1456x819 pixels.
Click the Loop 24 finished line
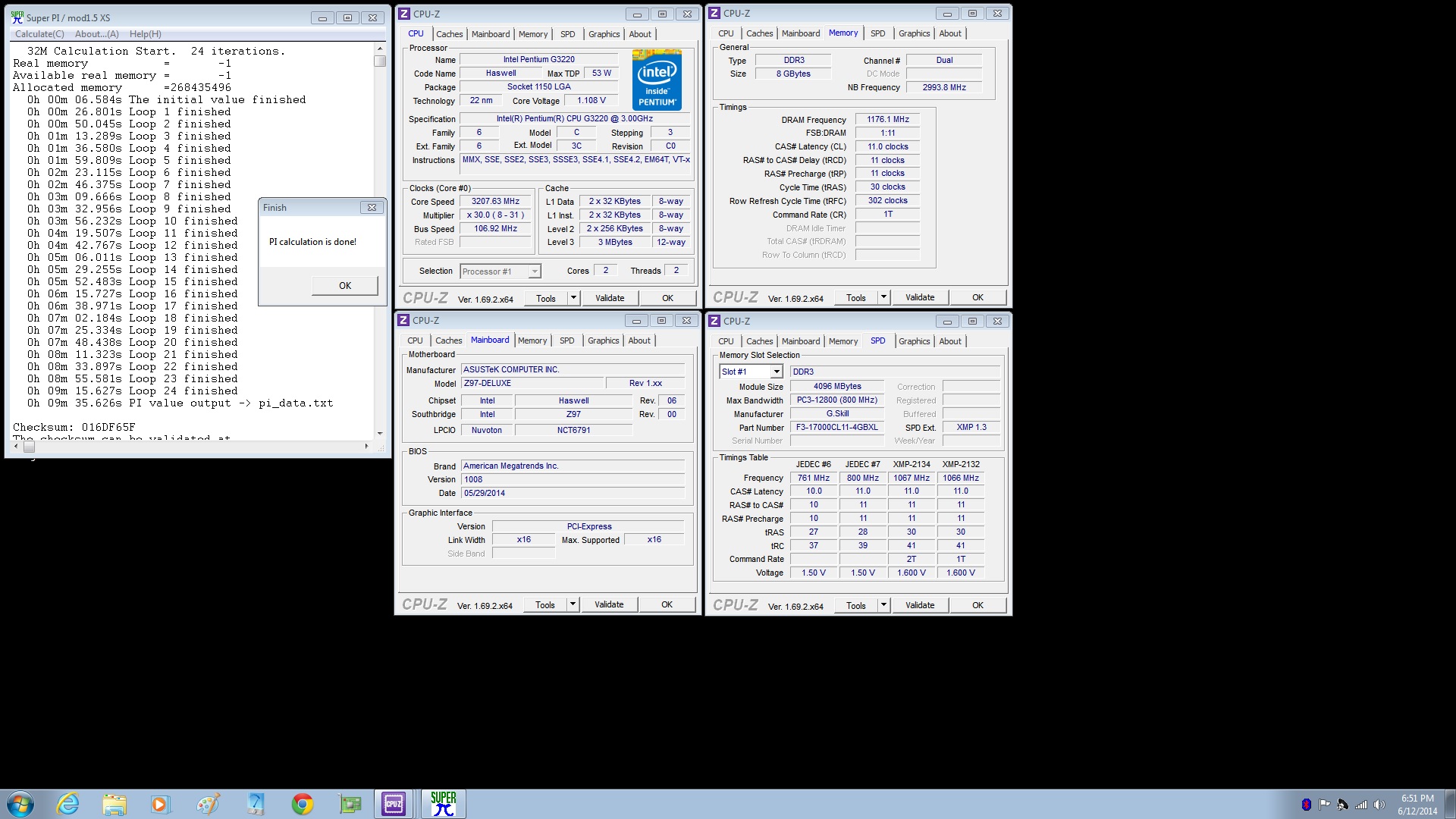pos(133,391)
